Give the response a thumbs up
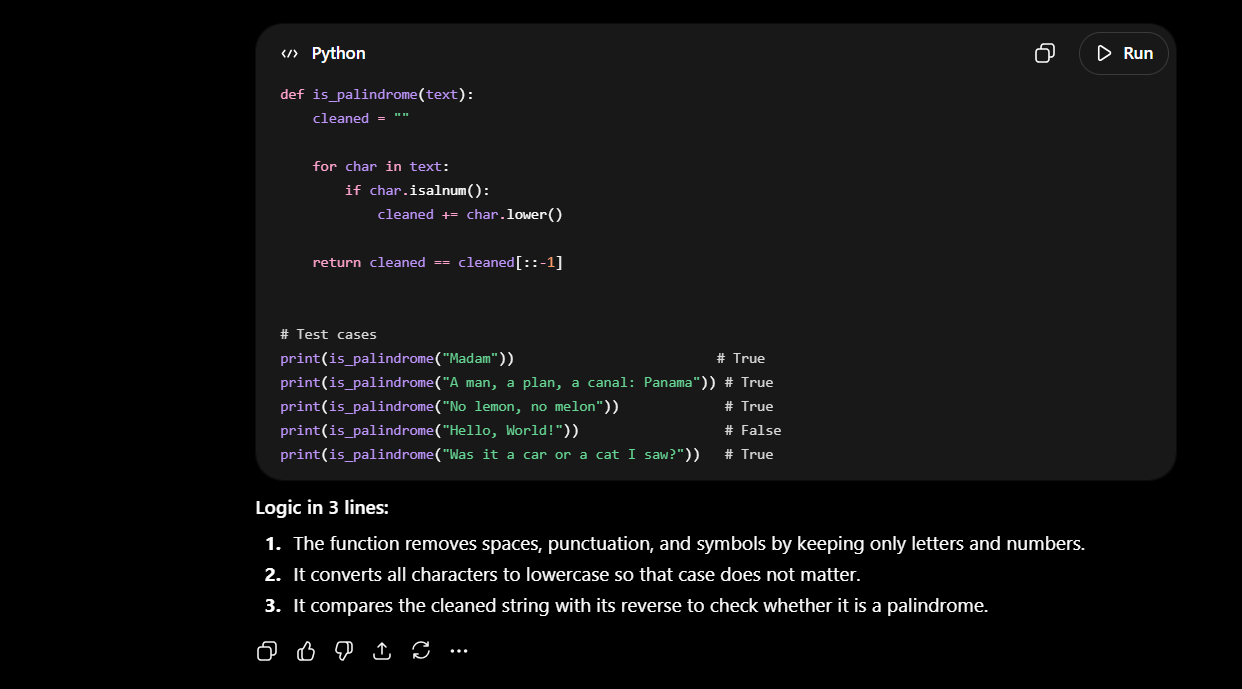 point(306,651)
